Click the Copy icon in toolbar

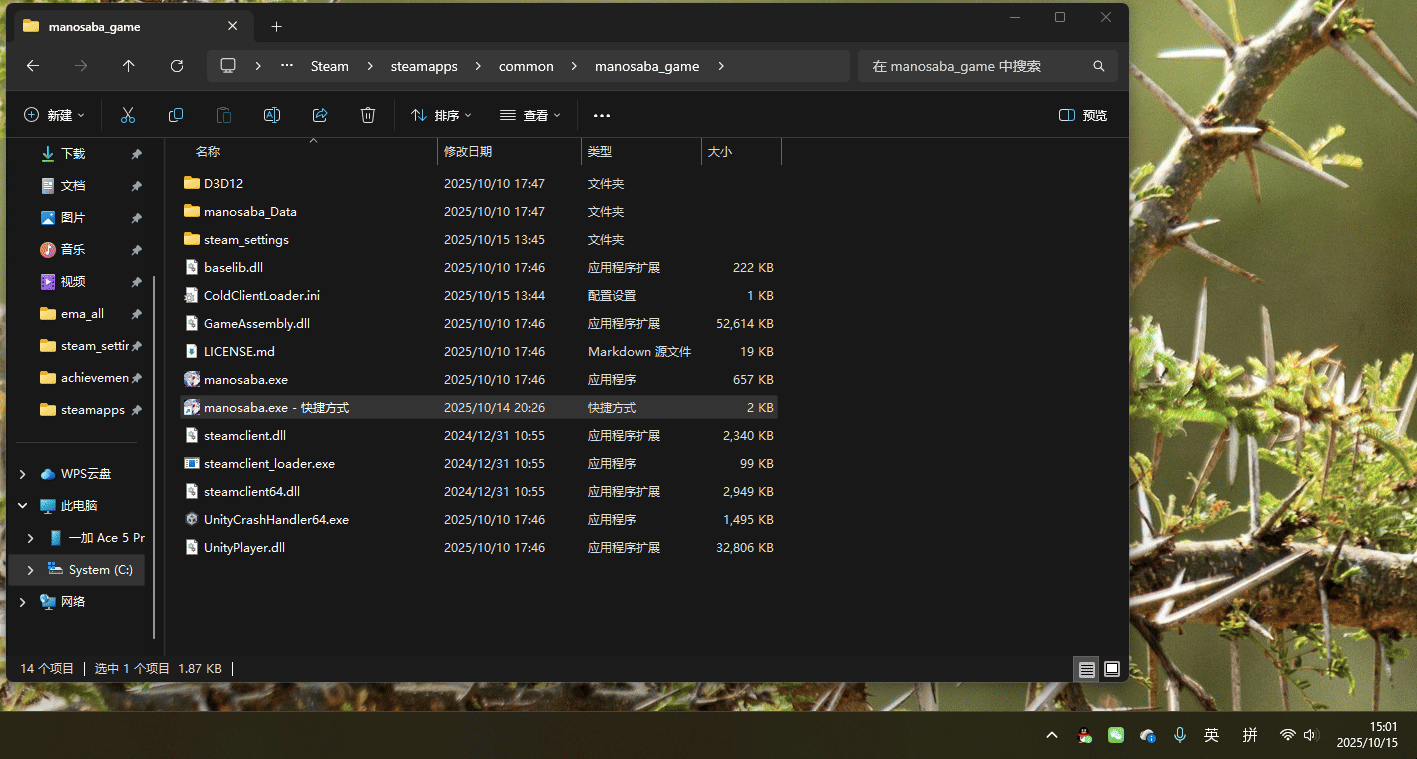176,115
